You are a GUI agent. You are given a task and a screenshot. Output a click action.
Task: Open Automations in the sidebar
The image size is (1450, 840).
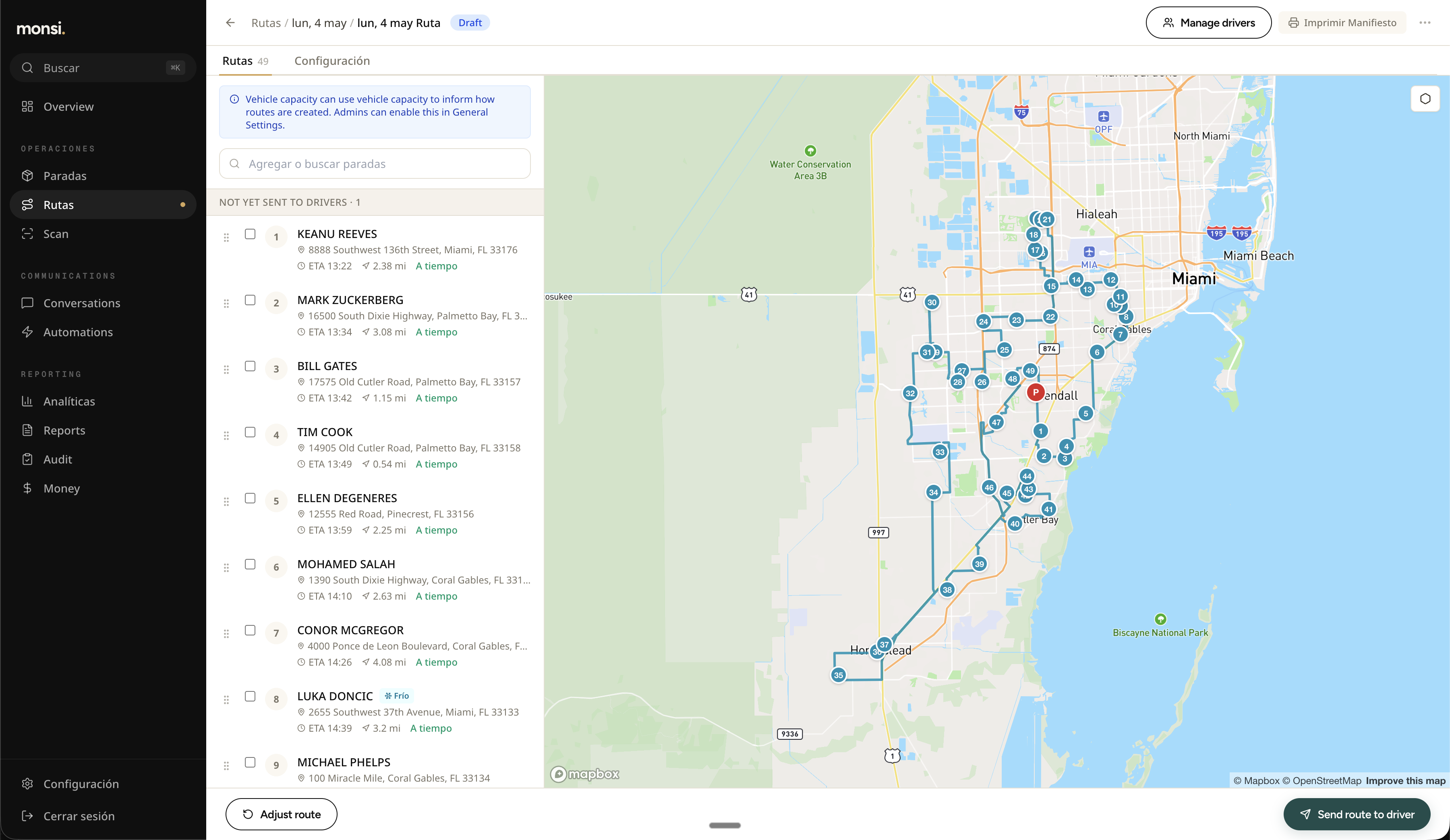click(103, 332)
